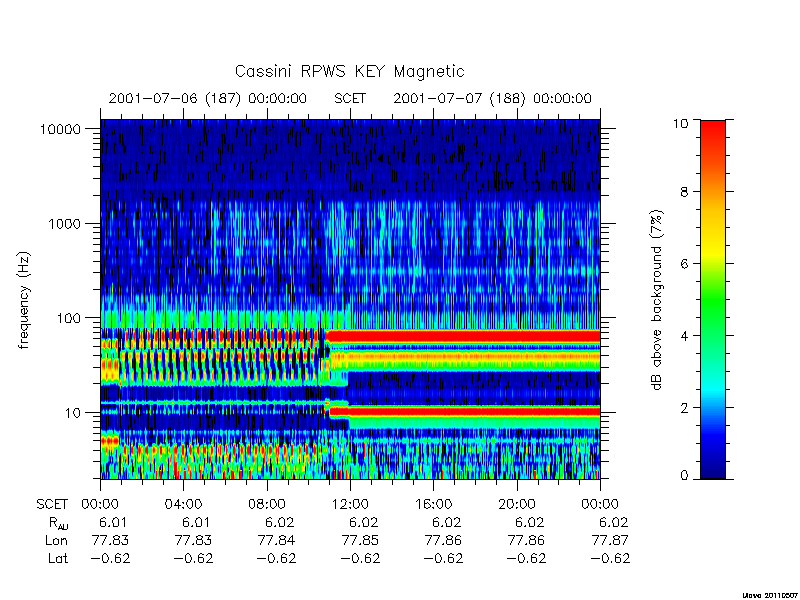
Task: Click the 08:00 SCET time label
Action: pyautogui.click(x=267, y=505)
